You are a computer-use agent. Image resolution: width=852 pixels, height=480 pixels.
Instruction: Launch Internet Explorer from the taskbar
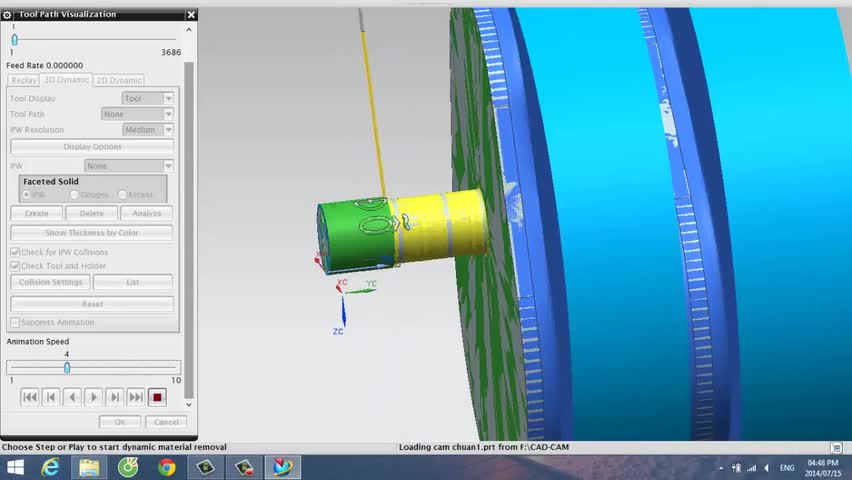(51, 467)
